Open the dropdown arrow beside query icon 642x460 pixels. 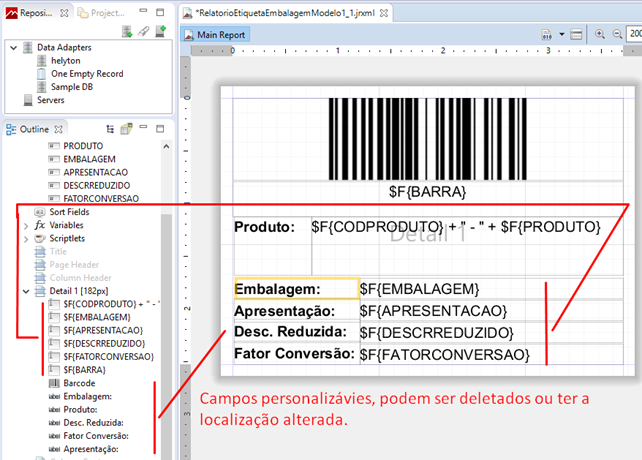pyautogui.click(x=562, y=34)
